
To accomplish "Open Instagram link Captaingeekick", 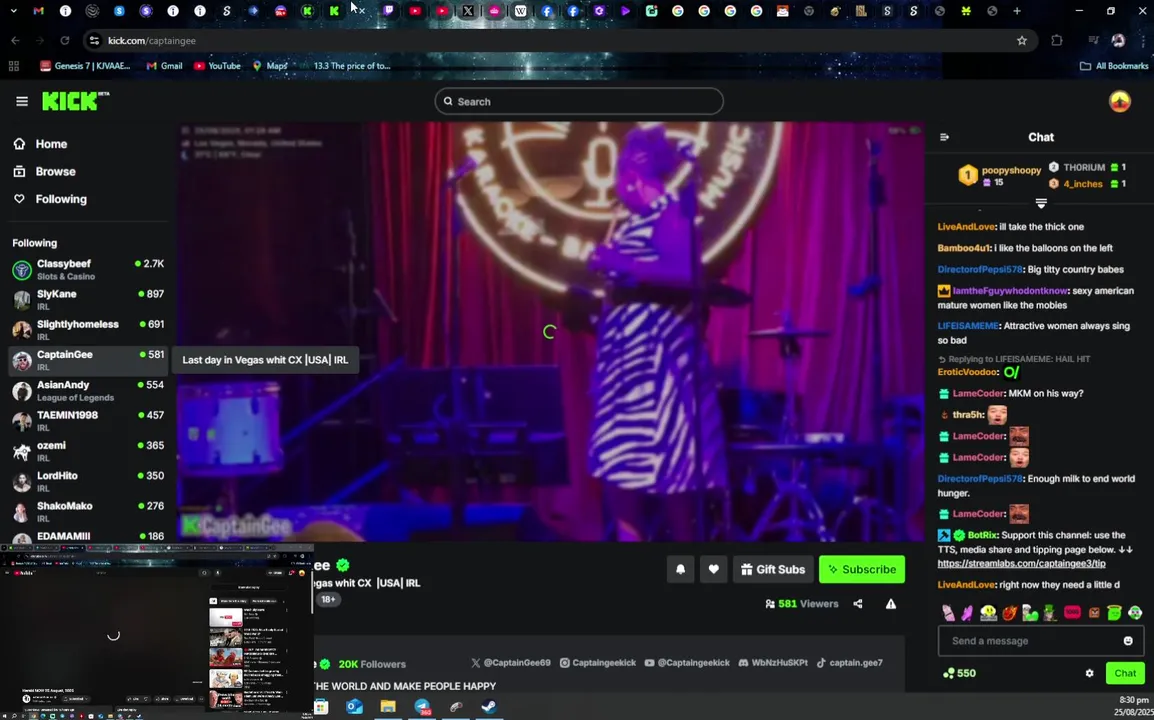I will click(598, 663).
